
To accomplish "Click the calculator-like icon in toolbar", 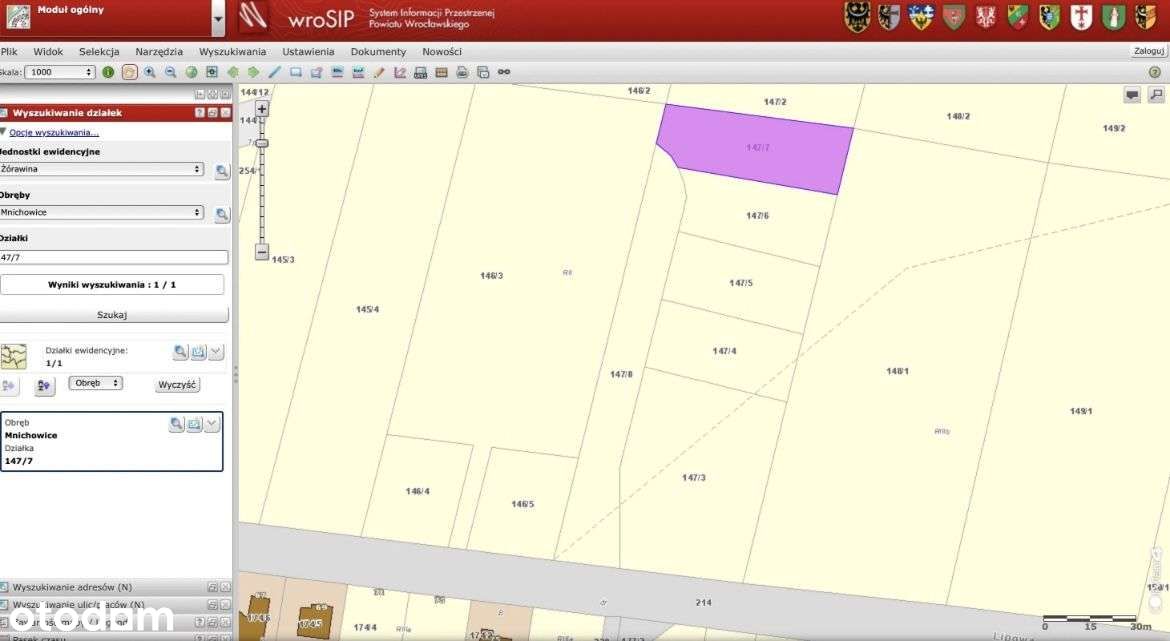I will tap(421, 72).
